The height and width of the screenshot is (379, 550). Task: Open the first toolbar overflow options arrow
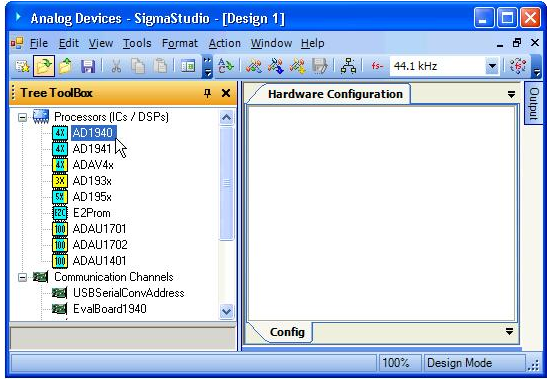click(x=208, y=66)
